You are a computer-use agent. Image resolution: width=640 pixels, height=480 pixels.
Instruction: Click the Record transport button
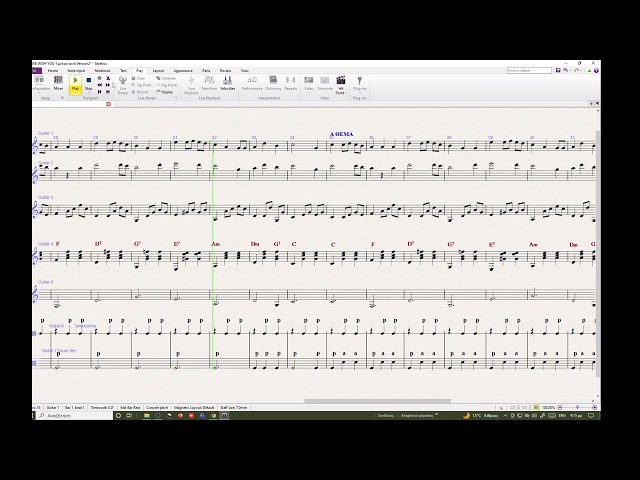point(100,78)
